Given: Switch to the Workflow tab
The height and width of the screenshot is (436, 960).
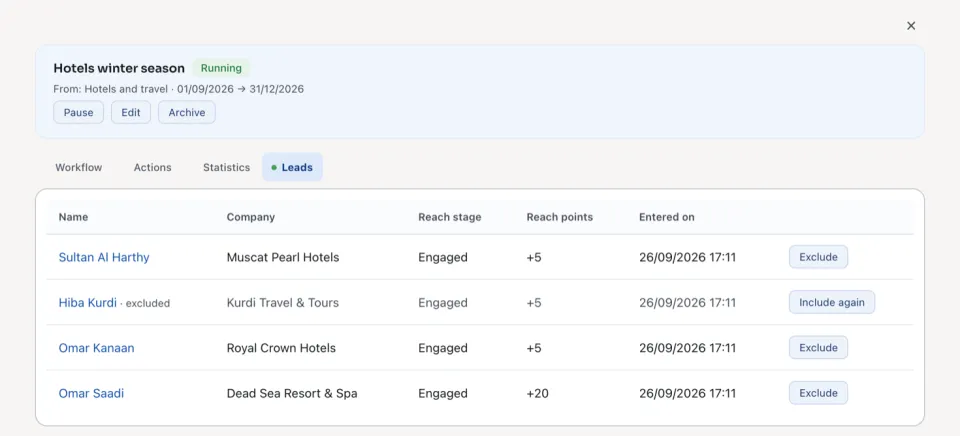Looking at the screenshot, I should point(78,167).
